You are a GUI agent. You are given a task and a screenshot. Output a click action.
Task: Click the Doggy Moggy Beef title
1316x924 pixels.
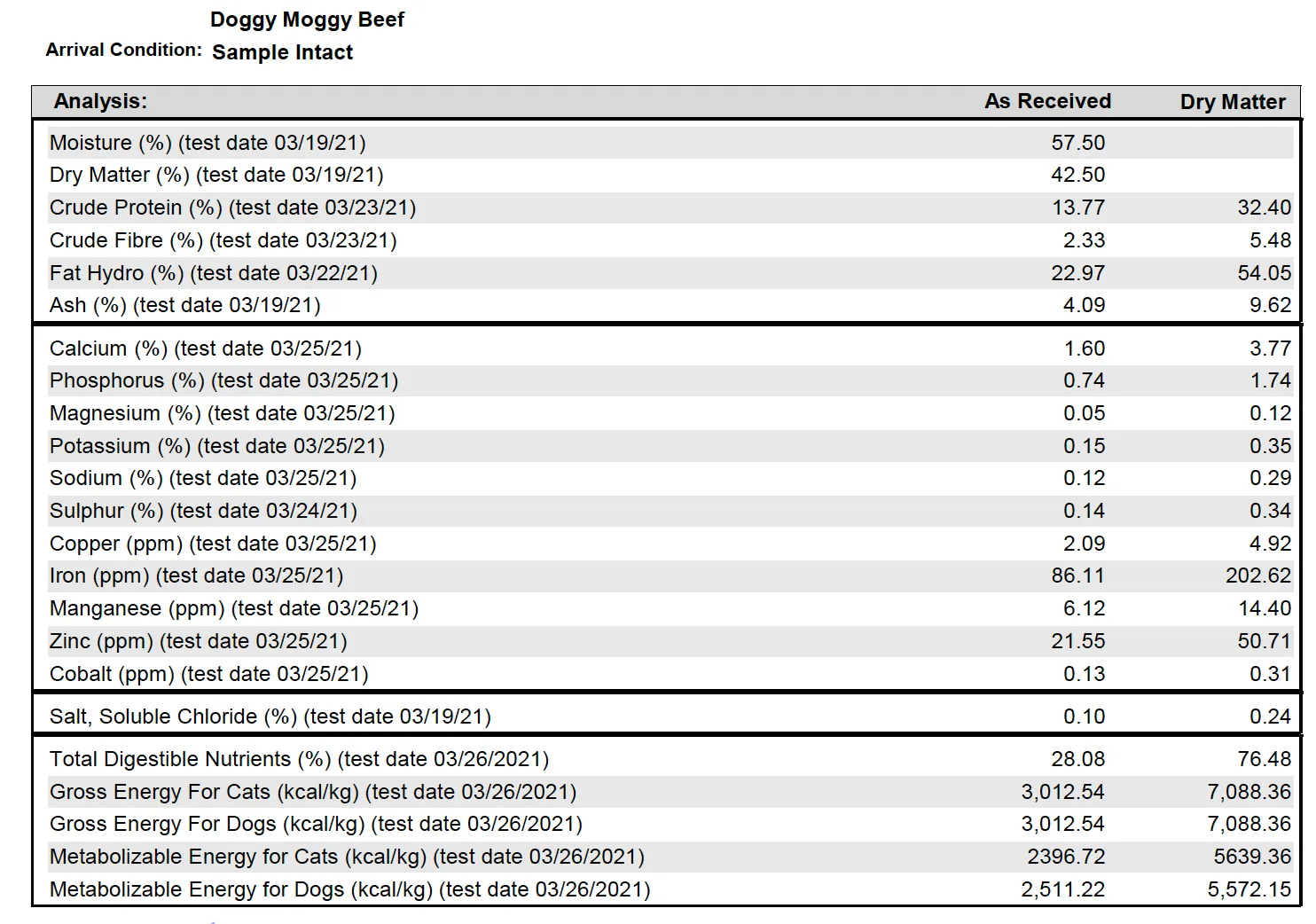tap(307, 20)
